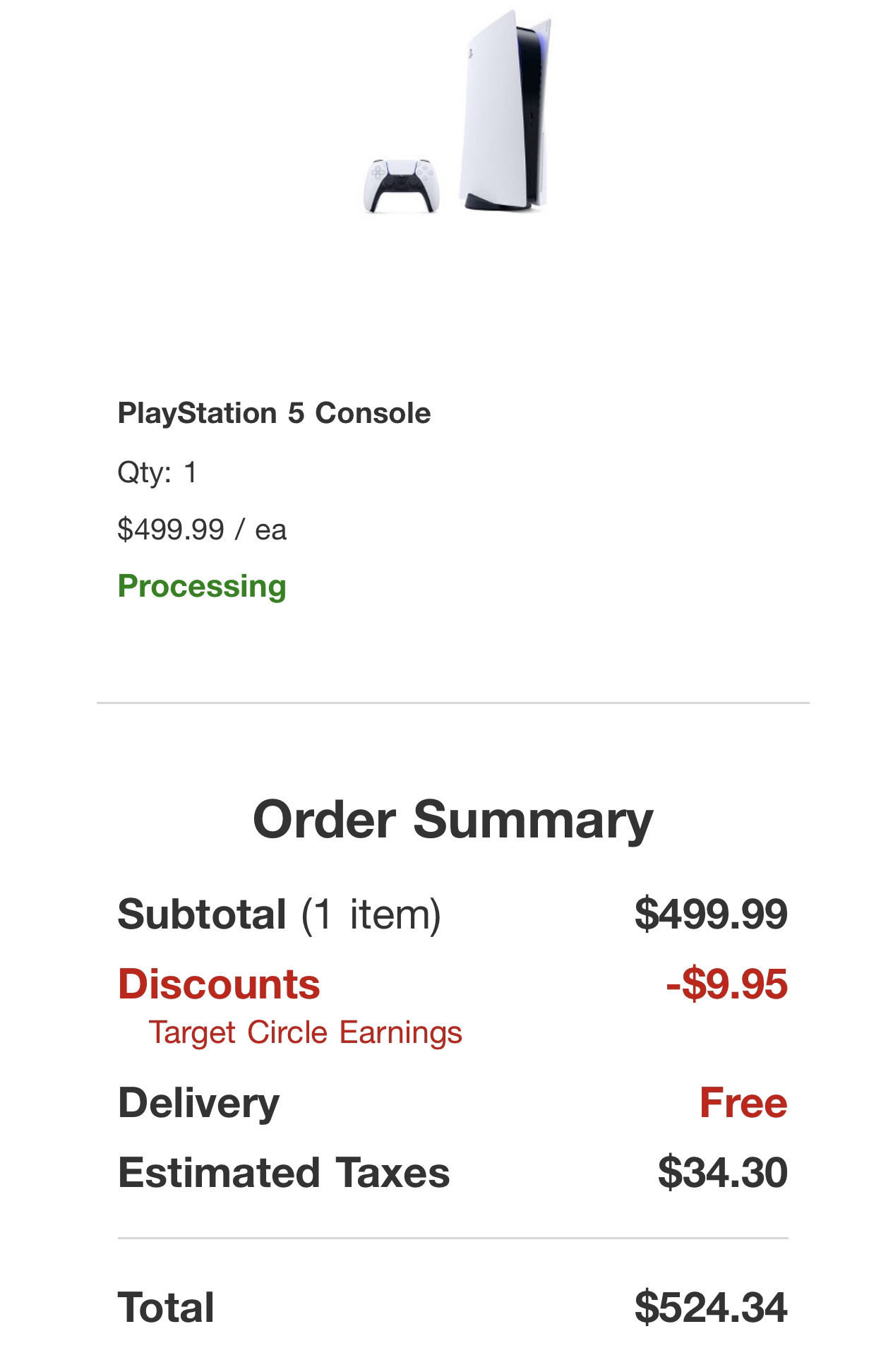Click the divider line above Order Summary
This screenshot has width=881, height=1372.
click(453, 703)
